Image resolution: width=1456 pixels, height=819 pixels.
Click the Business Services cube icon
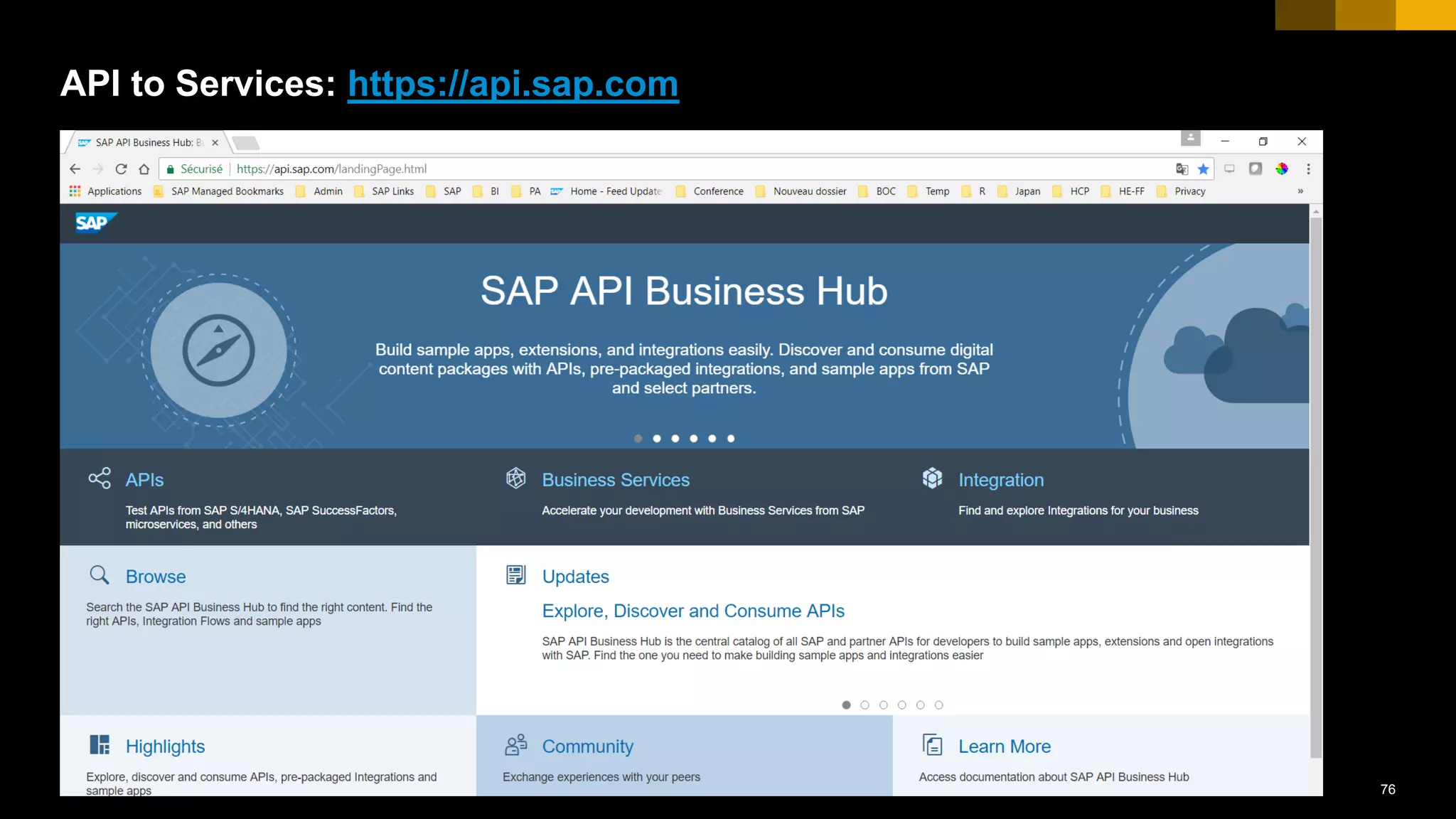click(x=516, y=478)
